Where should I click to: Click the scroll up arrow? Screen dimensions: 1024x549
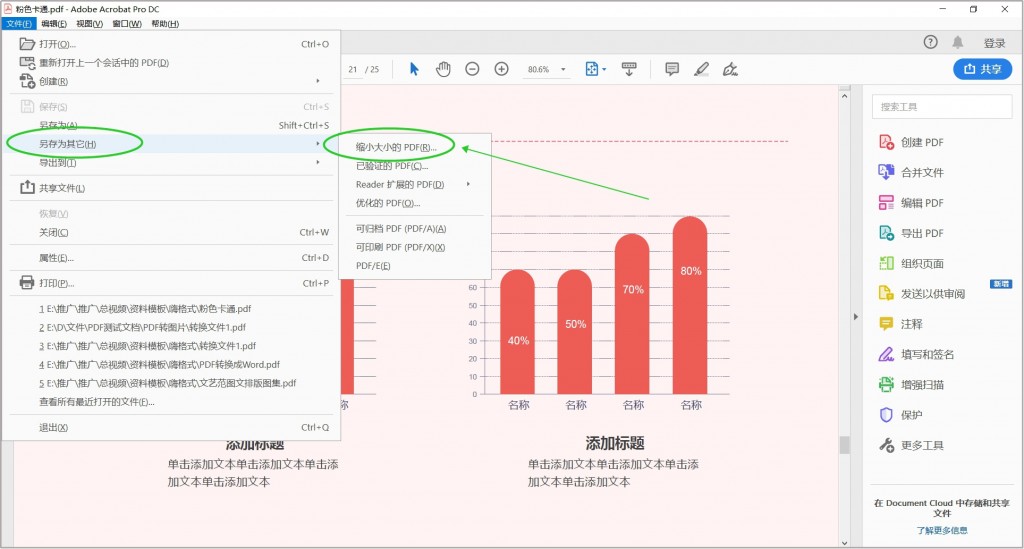[x=844, y=96]
